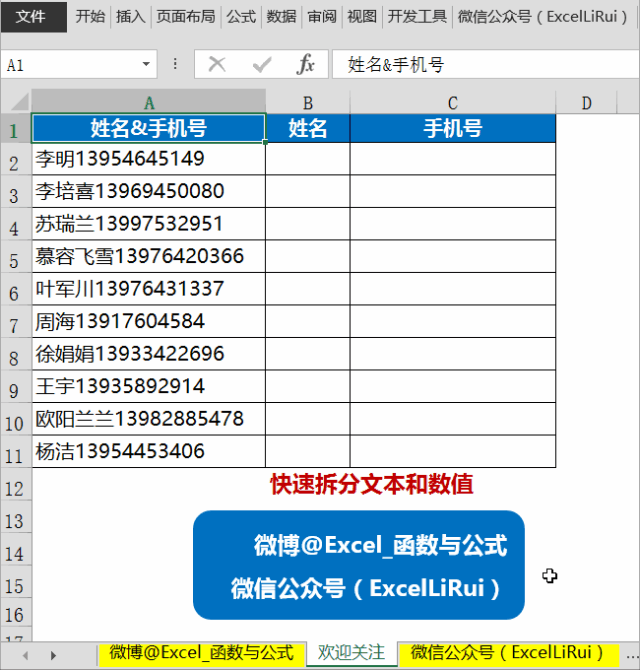This screenshot has width=640, height=670.
Task: Open the 数据 ribbon tab
Action: click(x=281, y=17)
